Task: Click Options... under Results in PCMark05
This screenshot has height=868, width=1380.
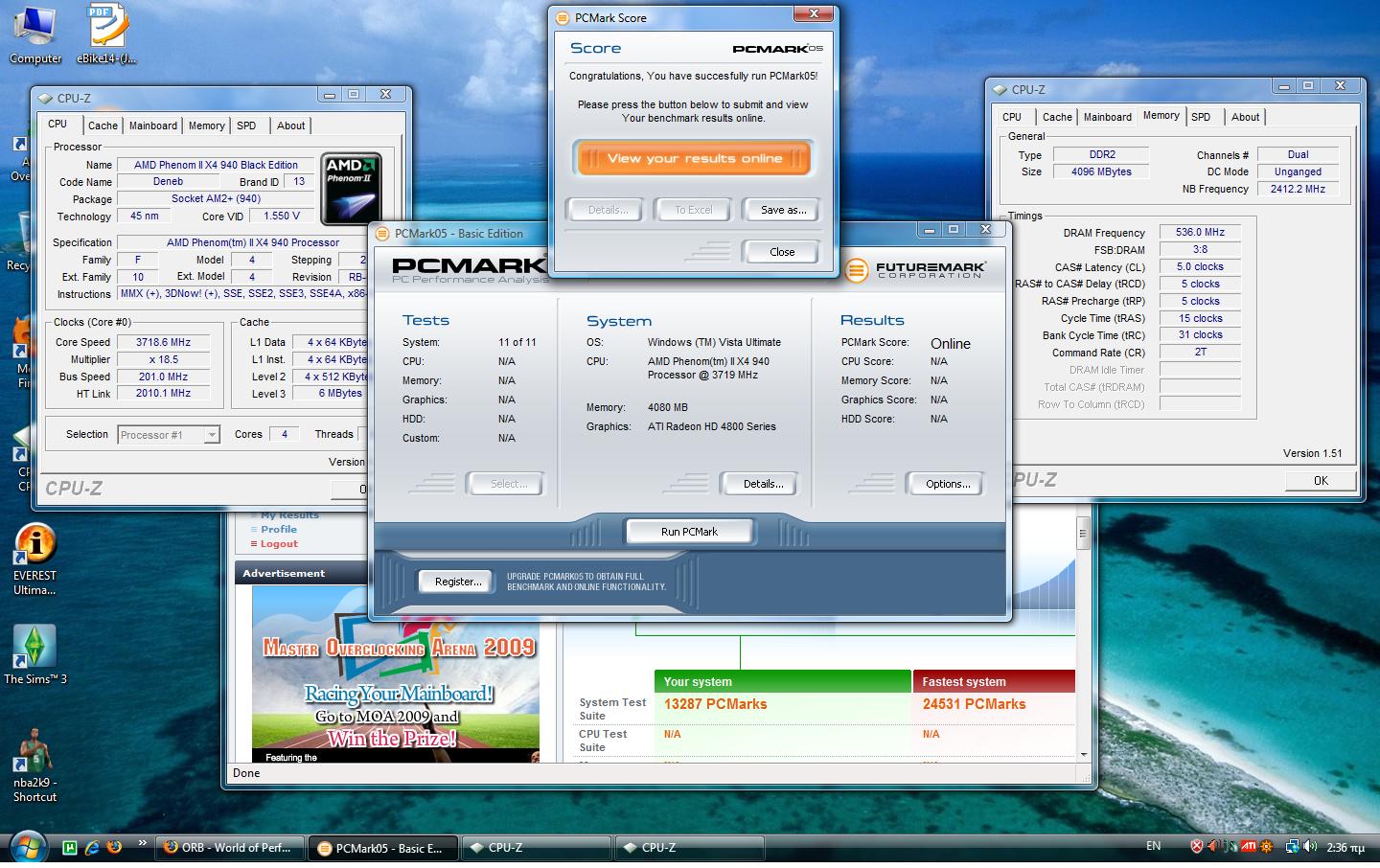Action: click(x=947, y=484)
